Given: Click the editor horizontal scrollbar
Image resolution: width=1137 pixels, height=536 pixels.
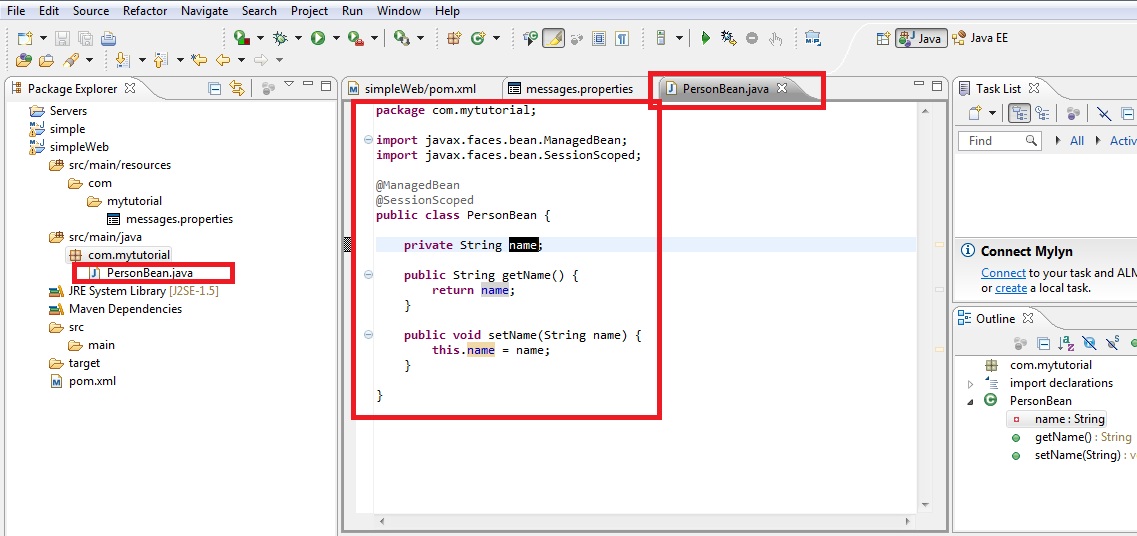Looking at the screenshot, I should [645, 521].
